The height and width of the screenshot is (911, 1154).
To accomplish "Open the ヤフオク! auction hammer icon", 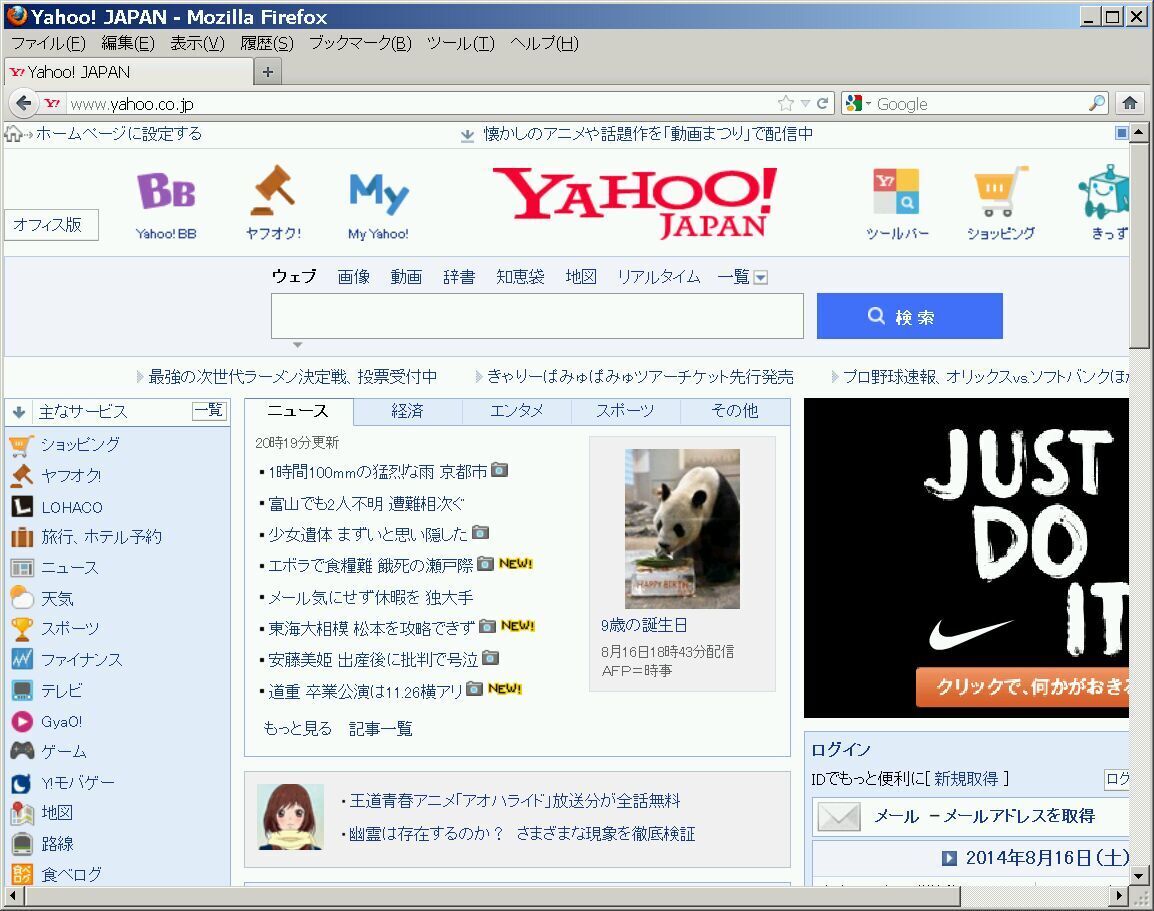I will pos(272,192).
